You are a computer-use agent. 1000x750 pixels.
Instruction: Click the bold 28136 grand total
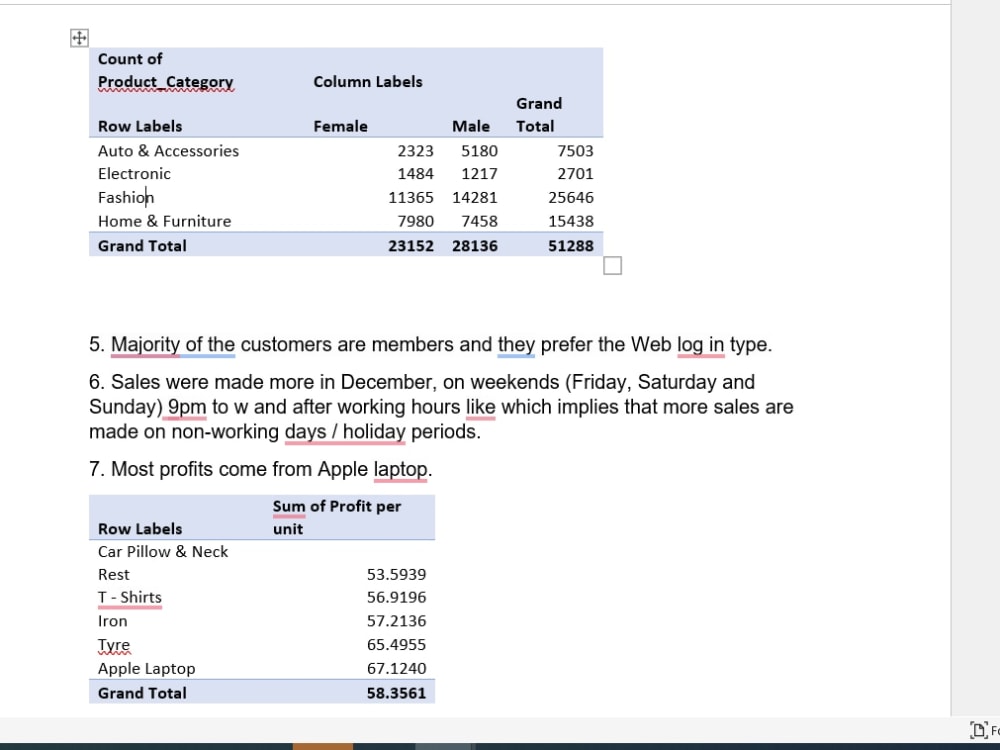tap(474, 246)
